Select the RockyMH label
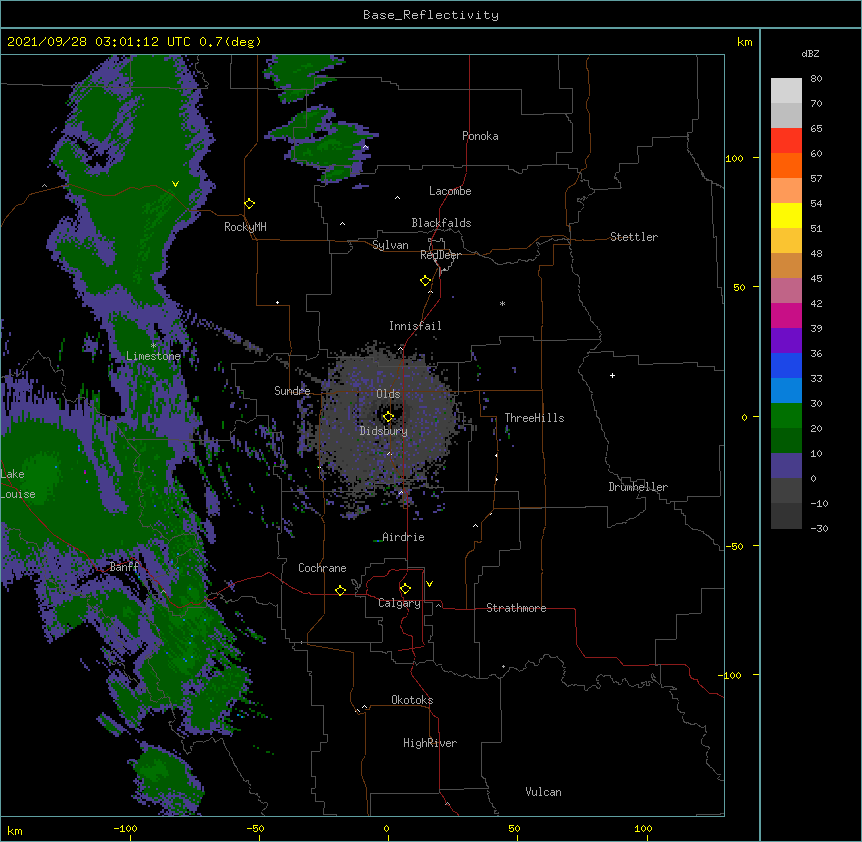Screen dimensions: 862x842 (245, 227)
